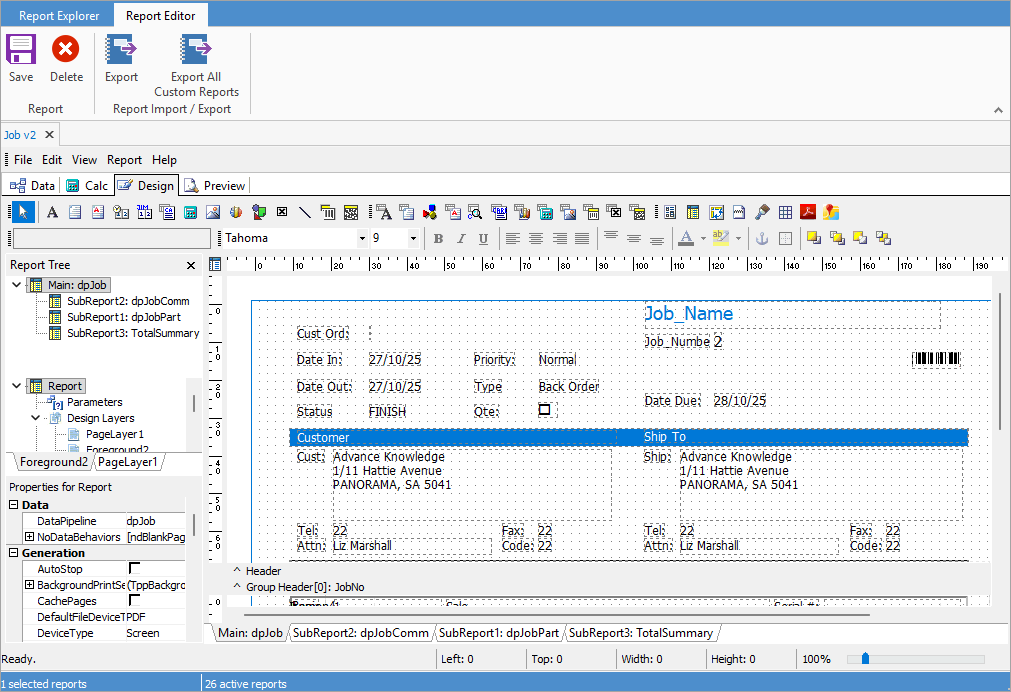Toggle underline formatting
The image size is (1011, 692).
482,238
